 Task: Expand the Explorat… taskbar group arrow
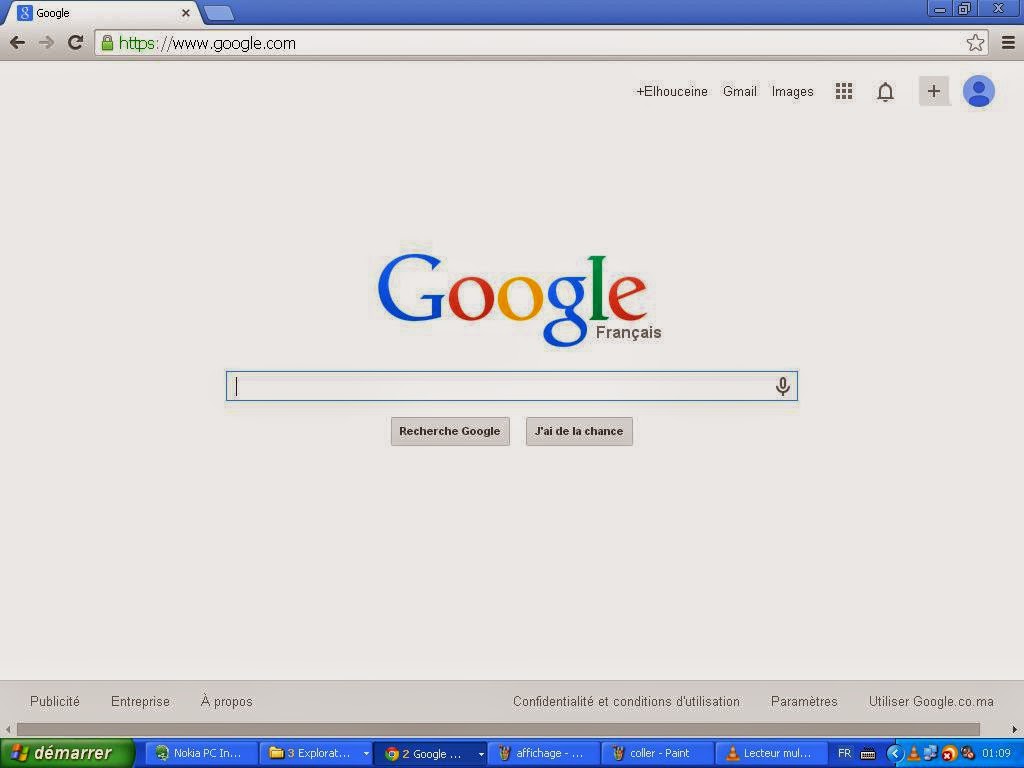366,754
